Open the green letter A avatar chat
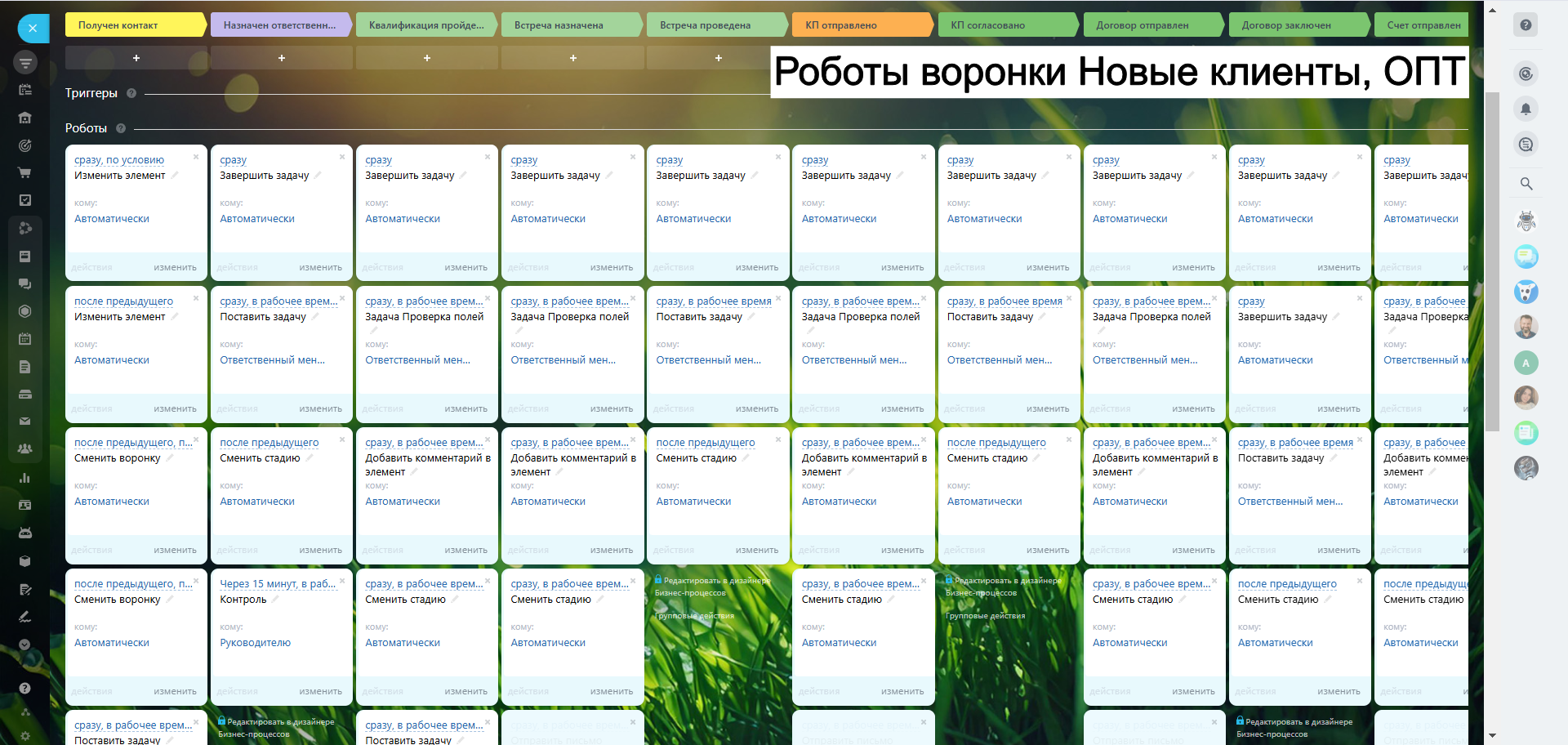The height and width of the screenshot is (745, 1568). pyautogui.click(x=1526, y=363)
